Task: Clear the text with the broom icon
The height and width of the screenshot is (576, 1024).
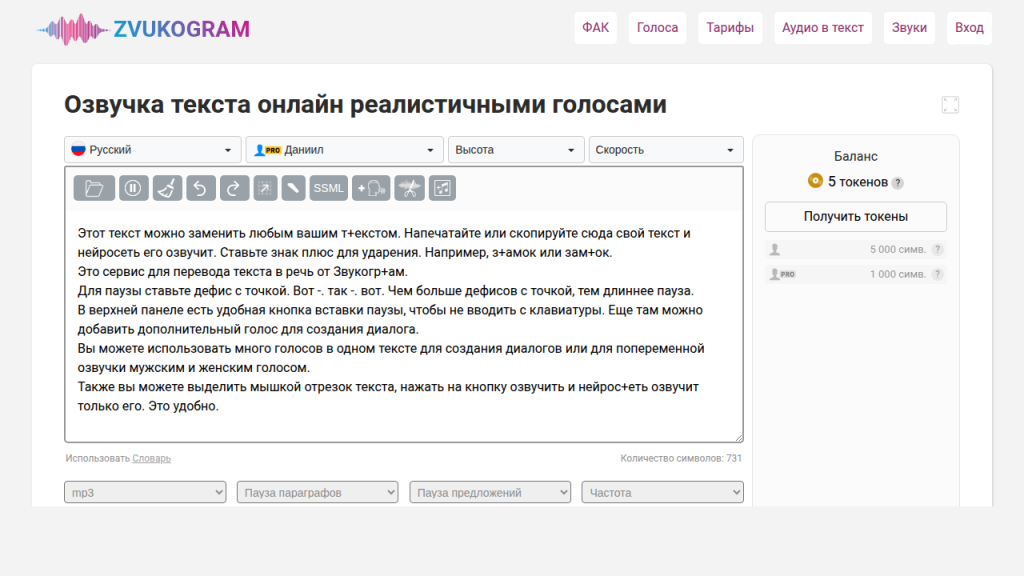Action: coord(169,187)
